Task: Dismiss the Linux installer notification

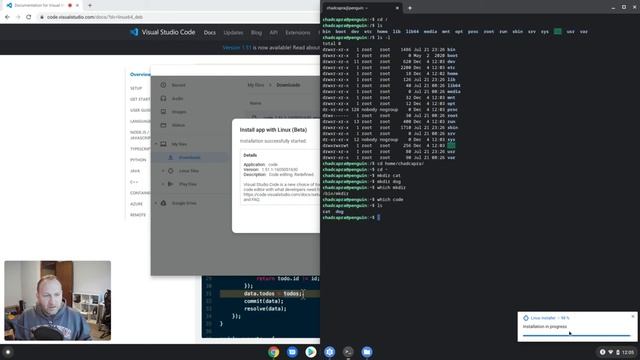Action: [x=633, y=316]
